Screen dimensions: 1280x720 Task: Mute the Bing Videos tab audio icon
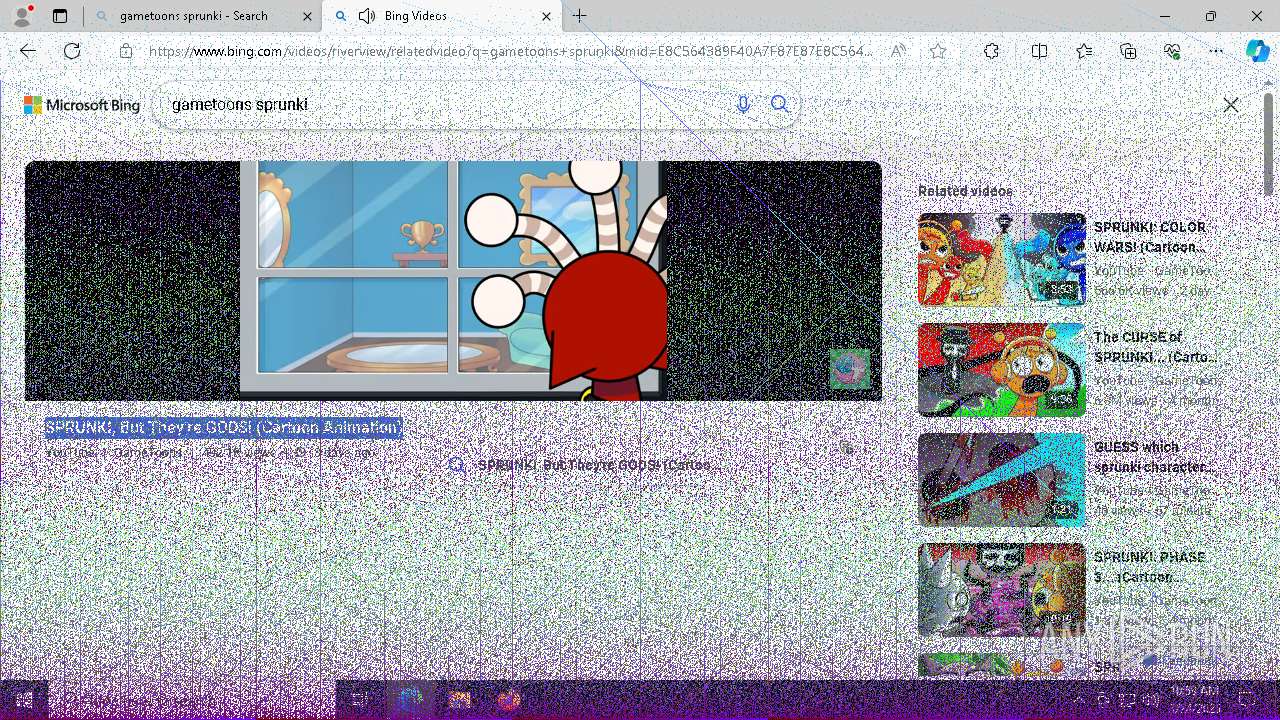(x=367, y=16)
